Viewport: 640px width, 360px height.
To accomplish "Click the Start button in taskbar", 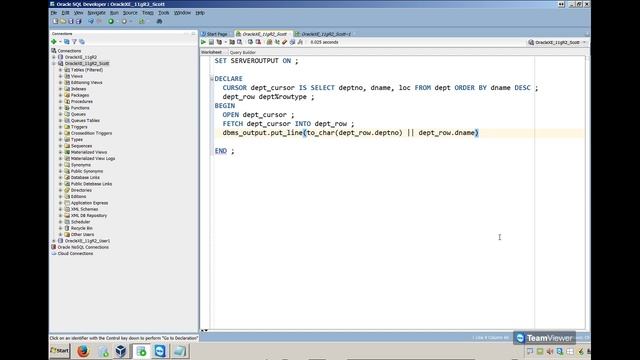I will [x=60, y=351].
